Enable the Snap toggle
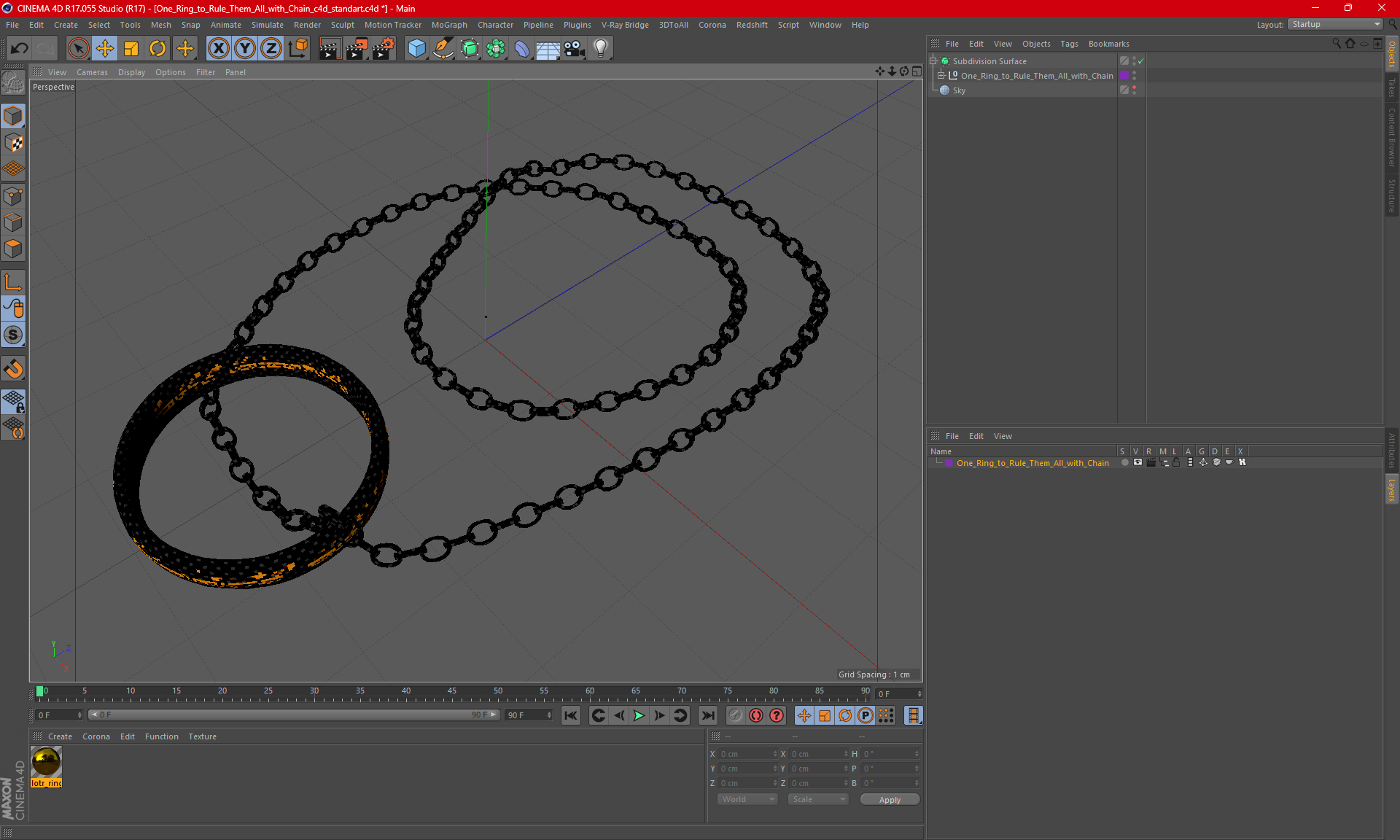This screenshot has width=1400, height=840. (x=13, y=369)
